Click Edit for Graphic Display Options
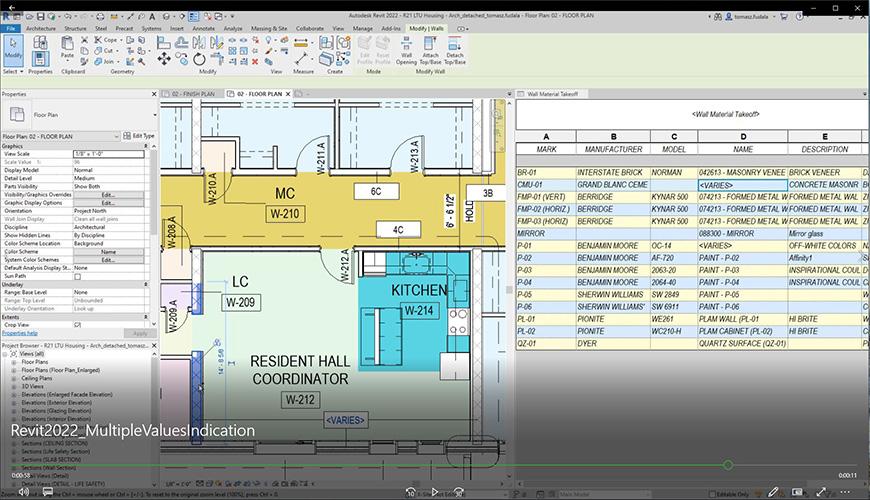This screenshot has height=500, width=870. (108, 203)
